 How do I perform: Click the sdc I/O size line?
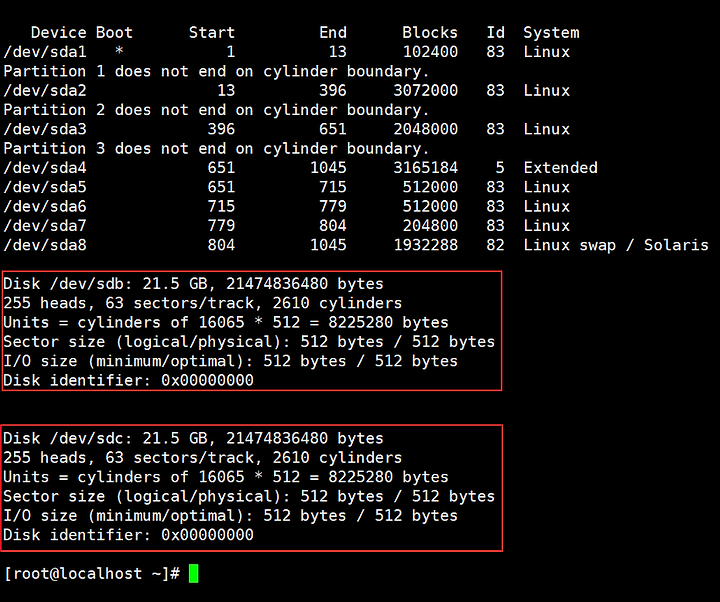coord(231,515)
